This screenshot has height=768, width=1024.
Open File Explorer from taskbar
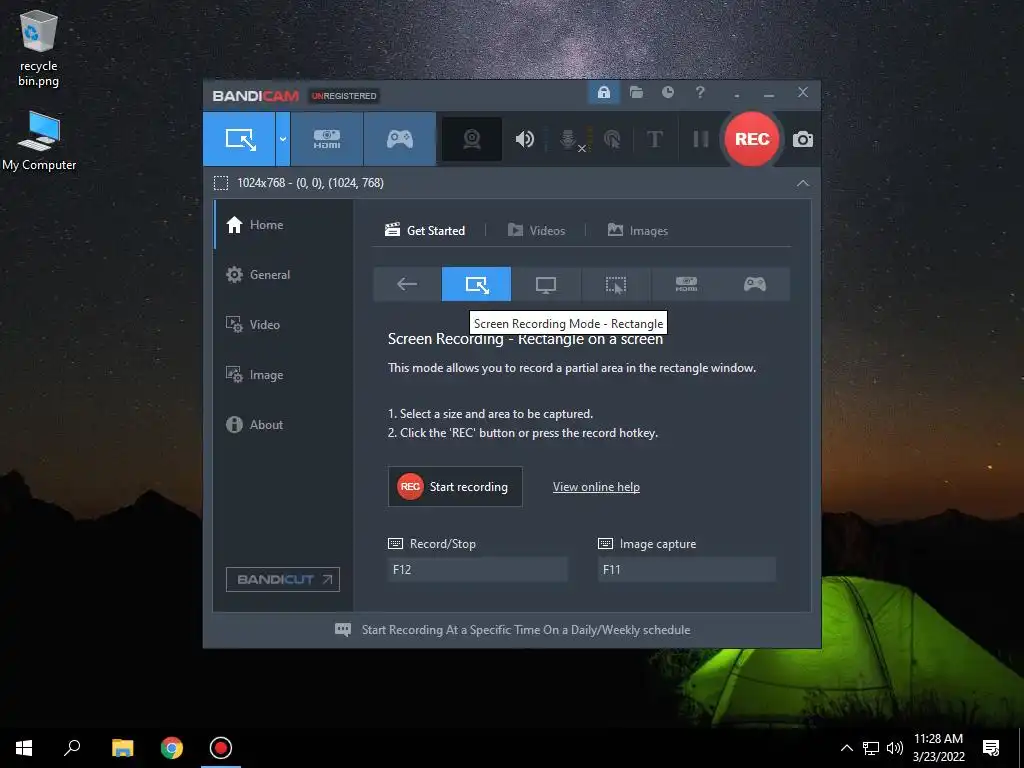pyautogui.click(x=122, y=748)
